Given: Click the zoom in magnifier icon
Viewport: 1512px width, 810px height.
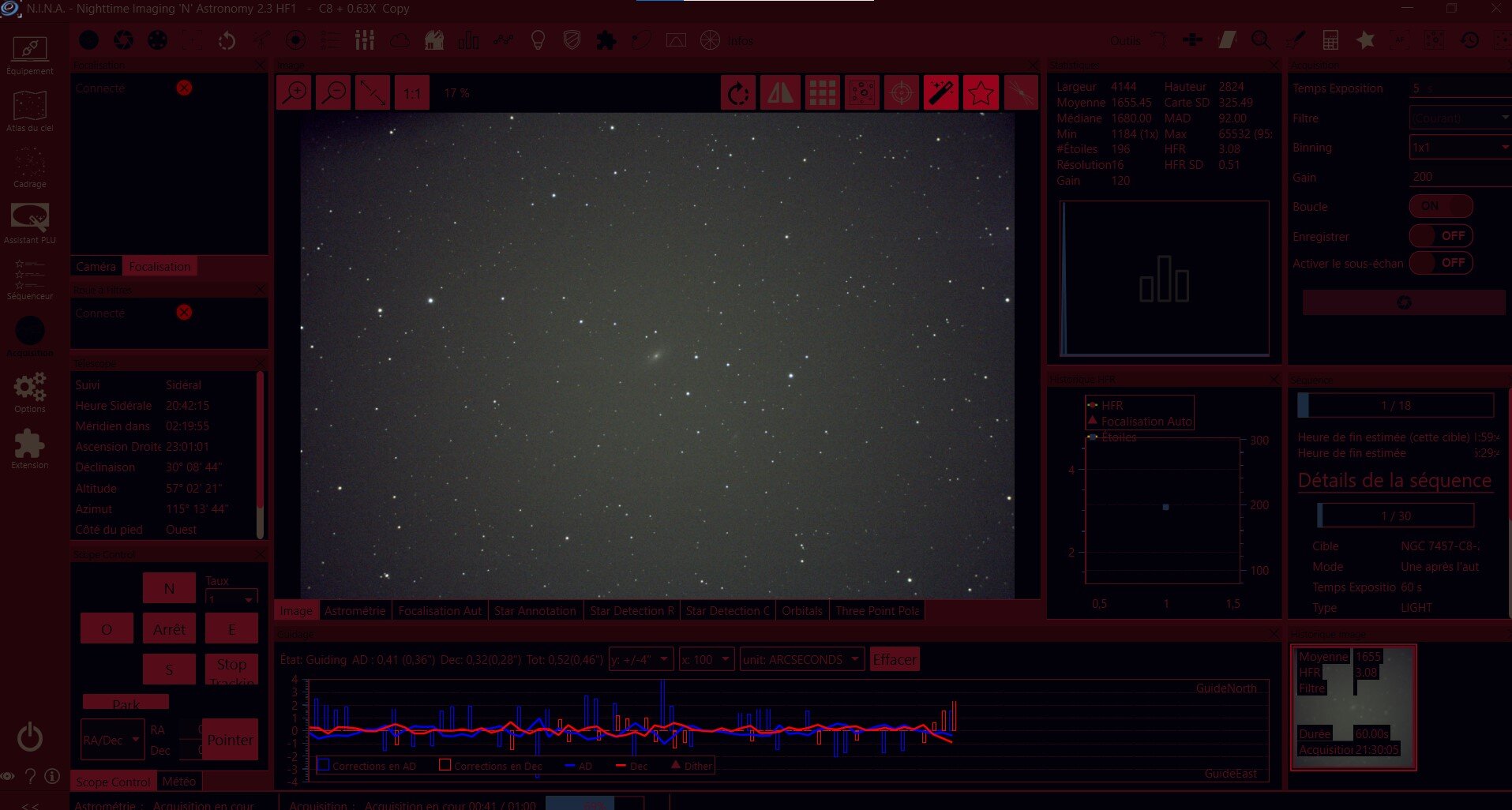Looking at the screenshot, I should click(x=294, y=93).
